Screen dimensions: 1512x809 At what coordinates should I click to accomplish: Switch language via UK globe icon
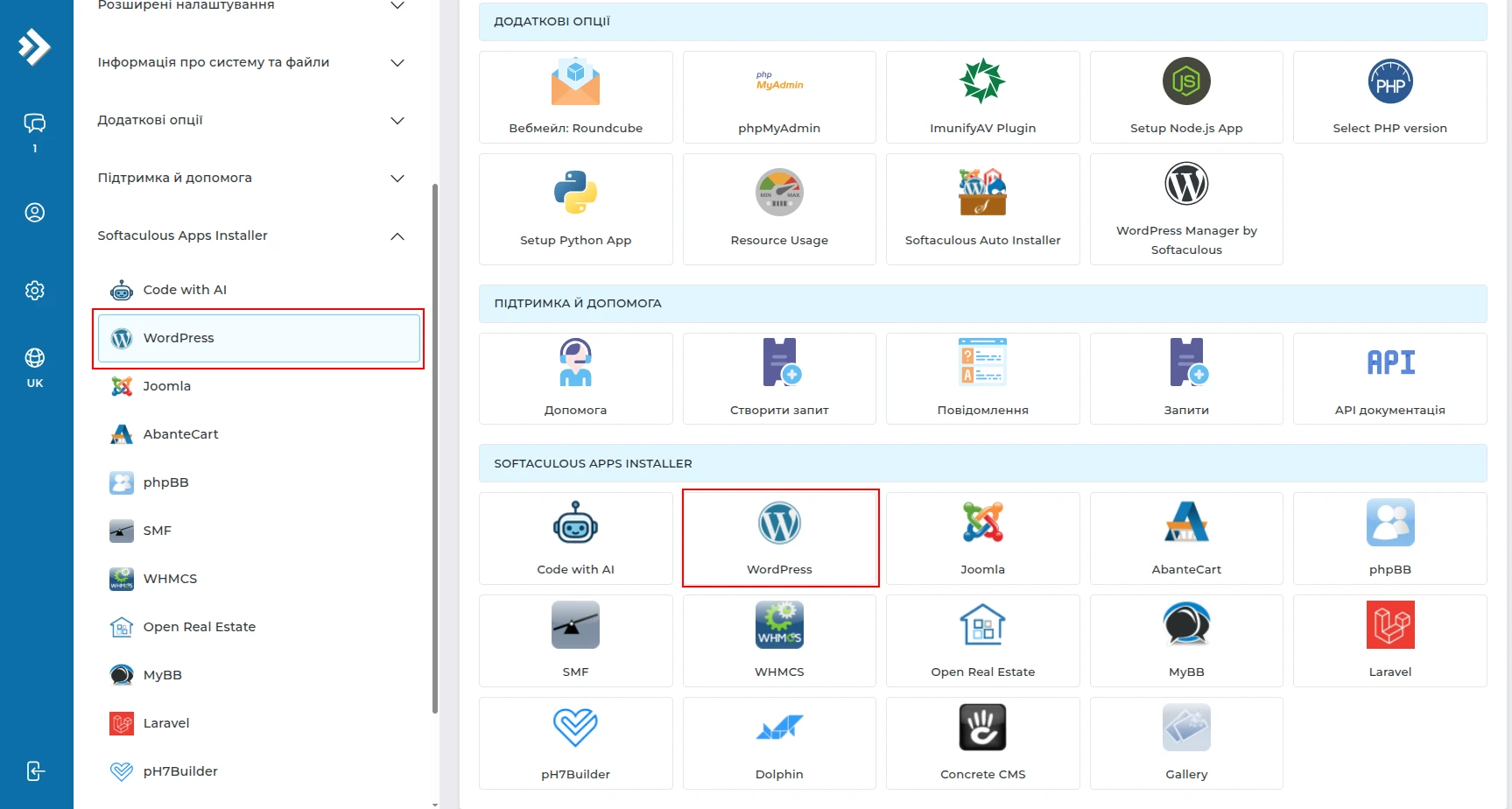[x=35, y=367]
